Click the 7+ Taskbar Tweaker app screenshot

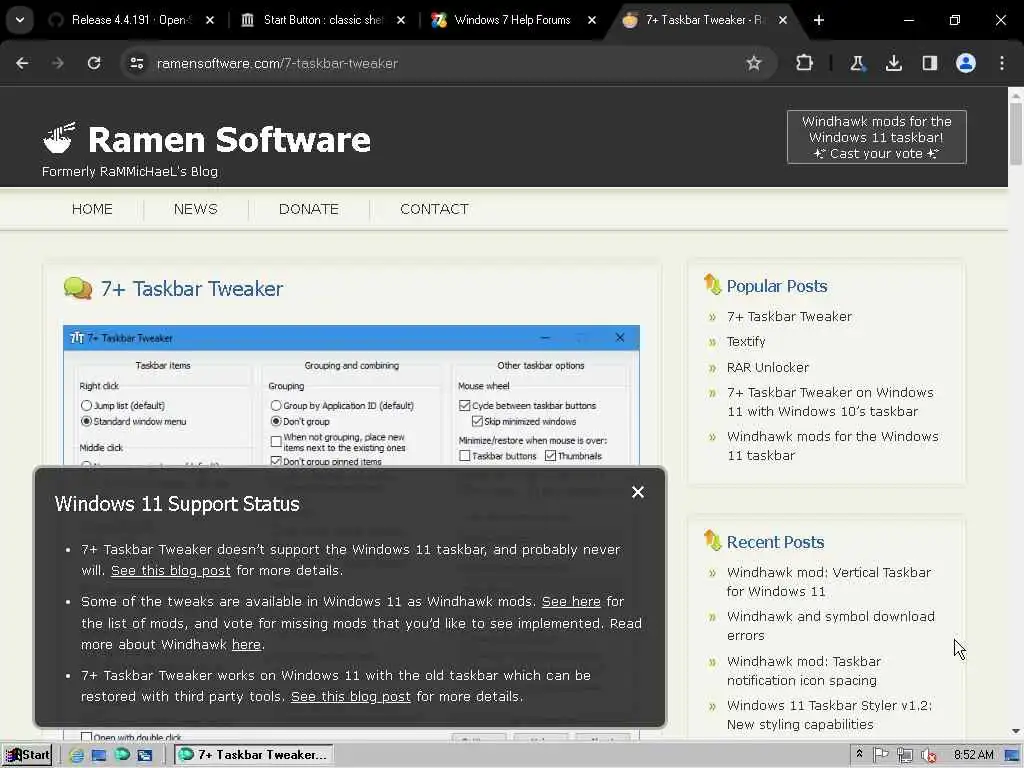(351, 396)
